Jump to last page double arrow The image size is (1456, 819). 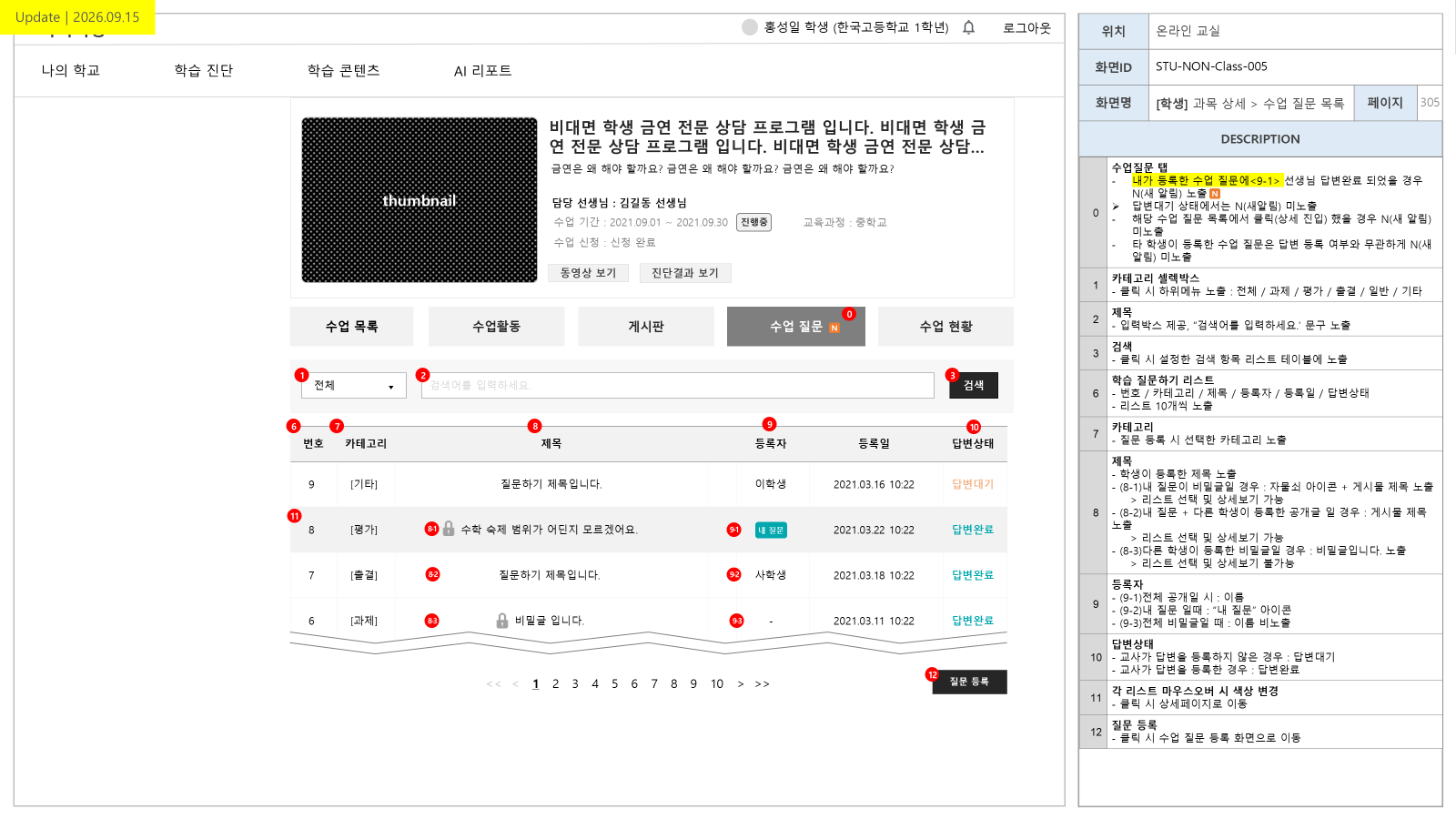click(x=763, y=684)
